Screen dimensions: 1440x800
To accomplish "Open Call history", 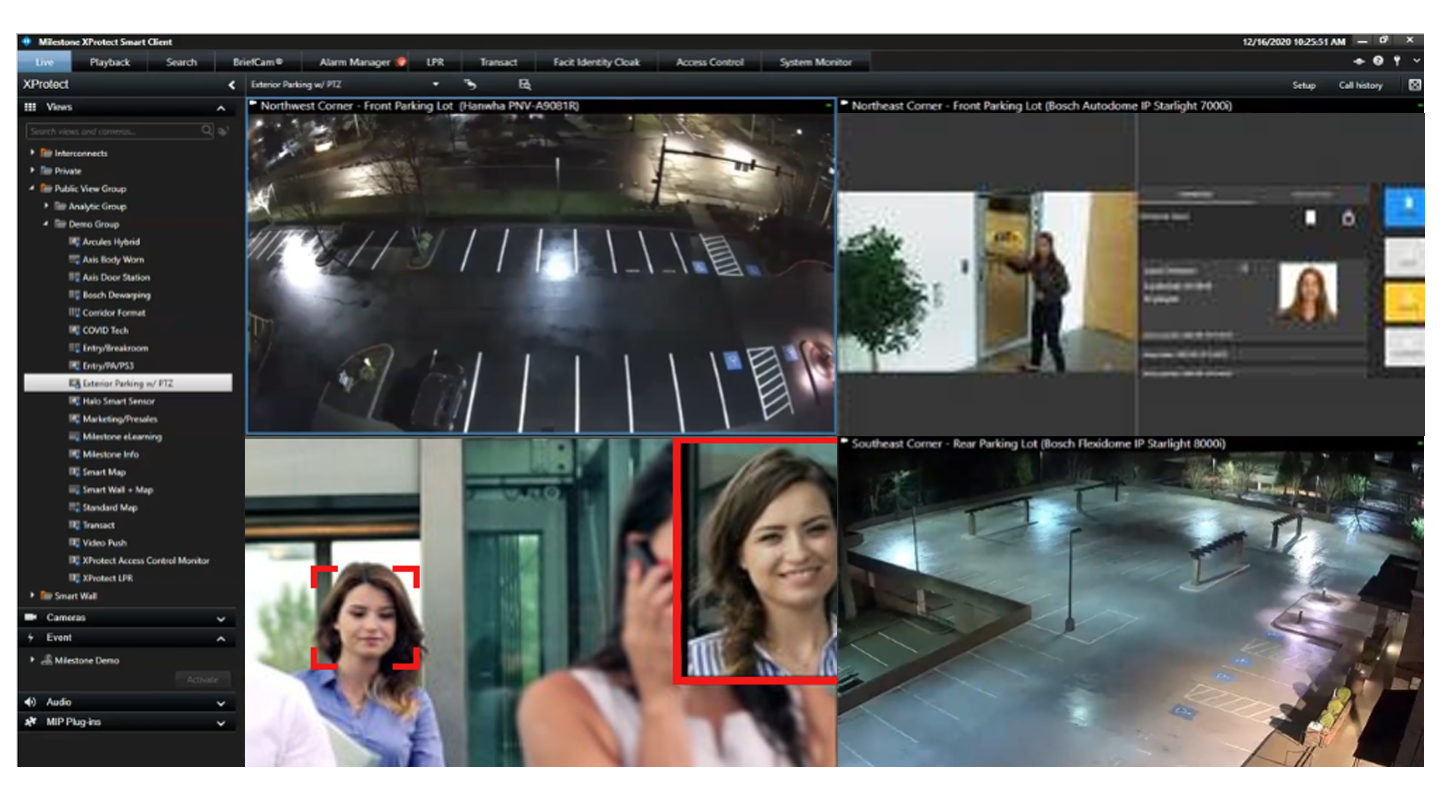I will pyautogui.click(x=1361, y=85).
